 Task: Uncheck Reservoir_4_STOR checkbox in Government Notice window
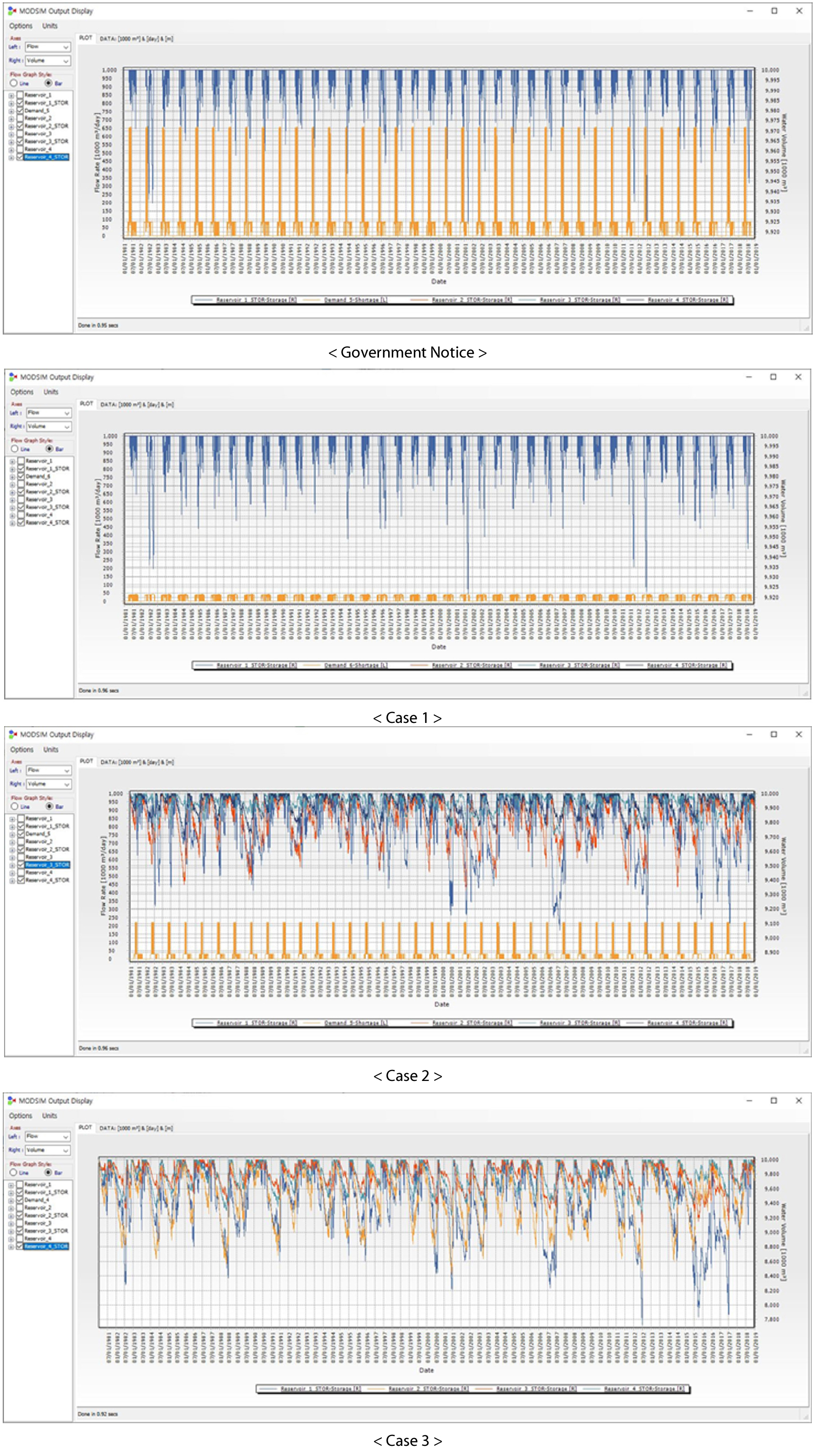[x=20, y=157]
